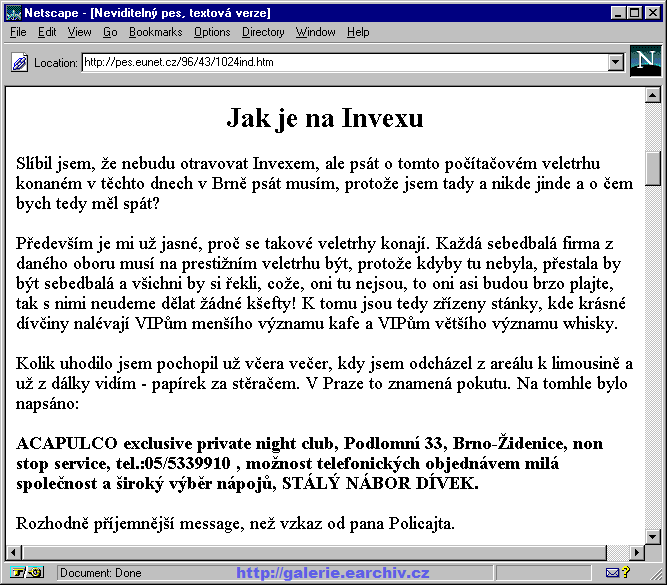
Task: Click the security key icon in status bar
Action: 27,573
